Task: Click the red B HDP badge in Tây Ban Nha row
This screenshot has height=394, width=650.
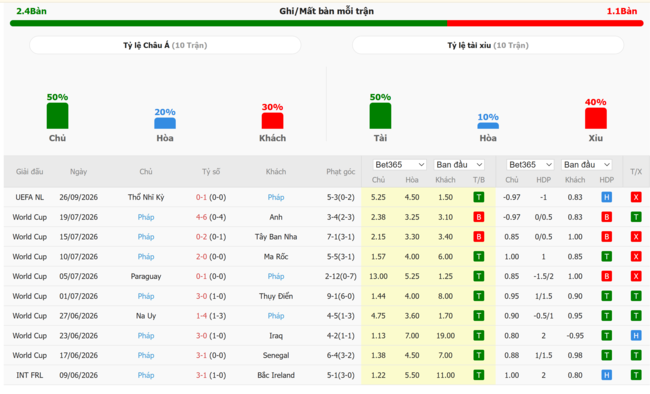Action: coord(606,237)
